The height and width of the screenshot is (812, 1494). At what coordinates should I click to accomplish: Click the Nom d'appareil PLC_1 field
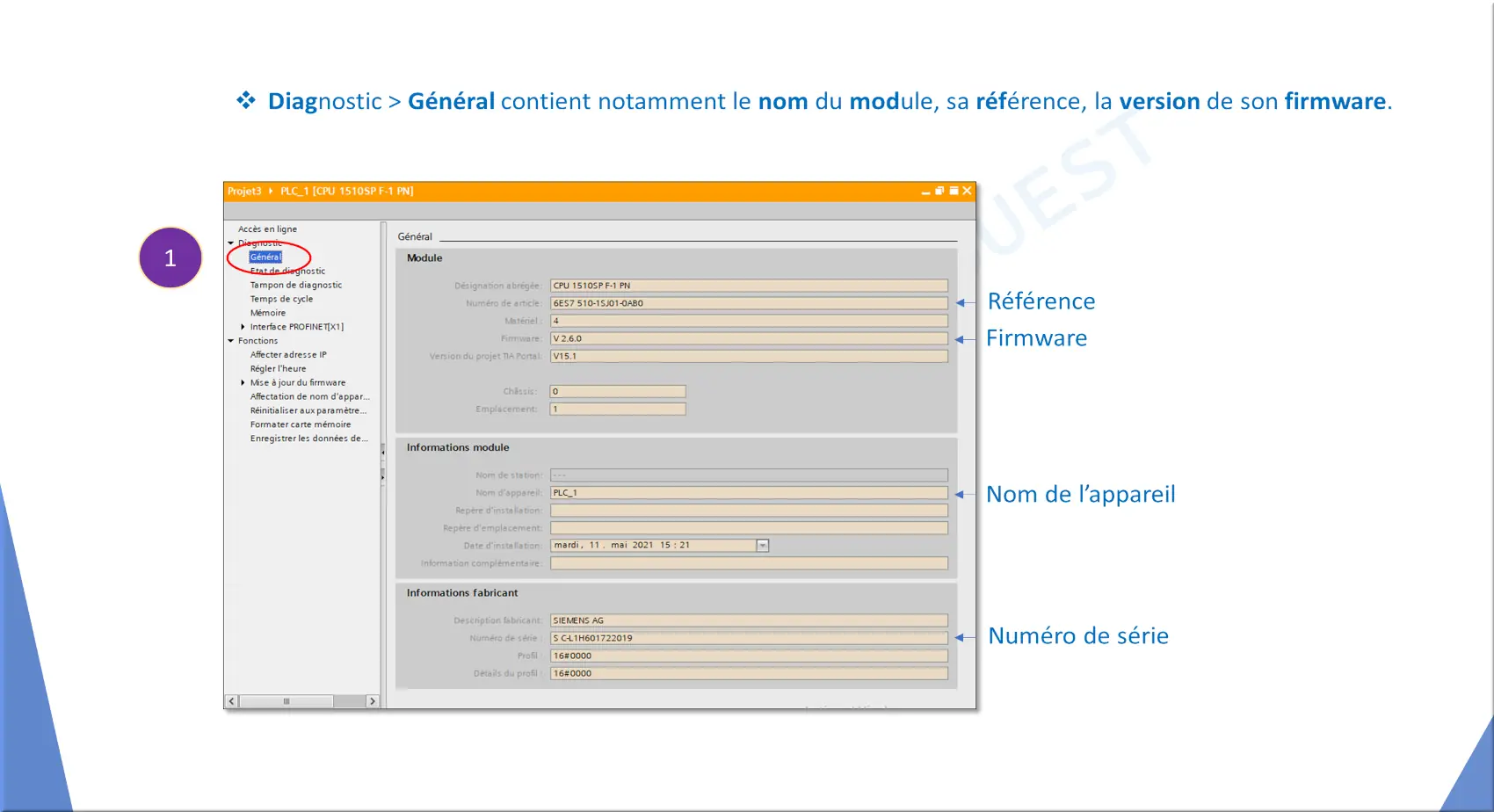749,493
